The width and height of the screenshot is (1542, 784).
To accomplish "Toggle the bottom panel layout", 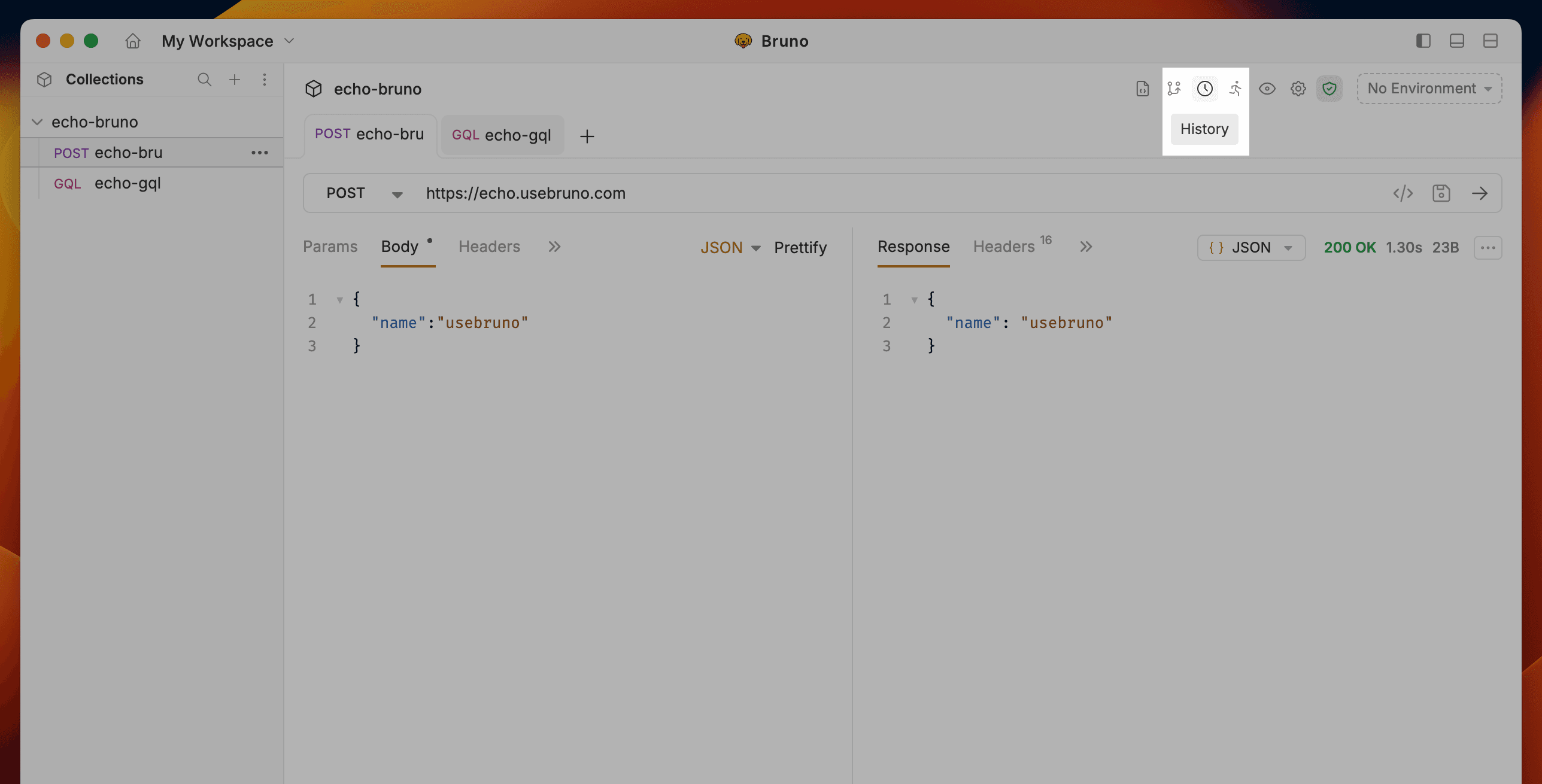I will tap(1456, 41).
